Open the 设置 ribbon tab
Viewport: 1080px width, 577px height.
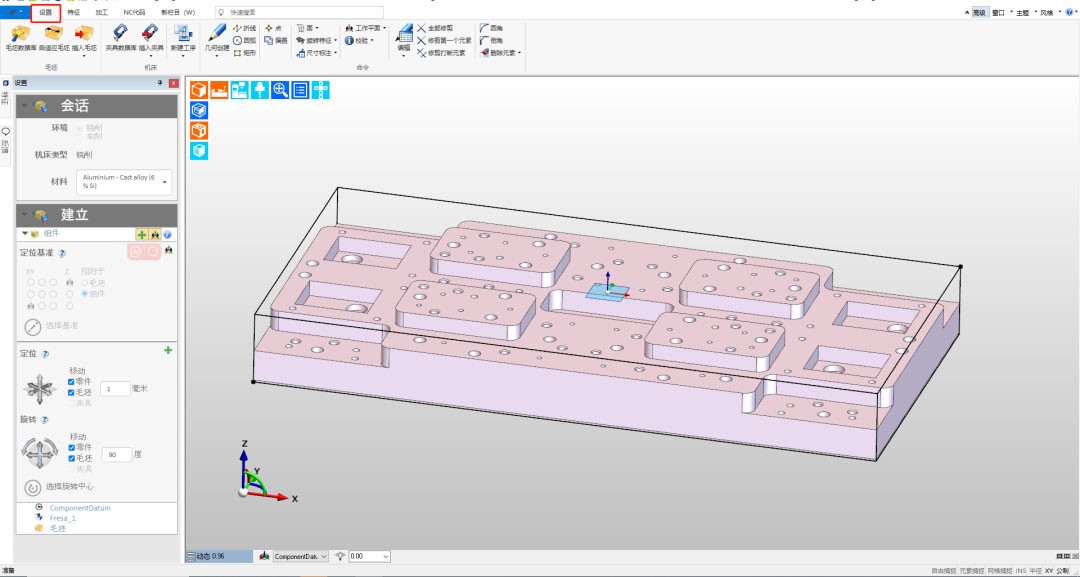(45, 12)
